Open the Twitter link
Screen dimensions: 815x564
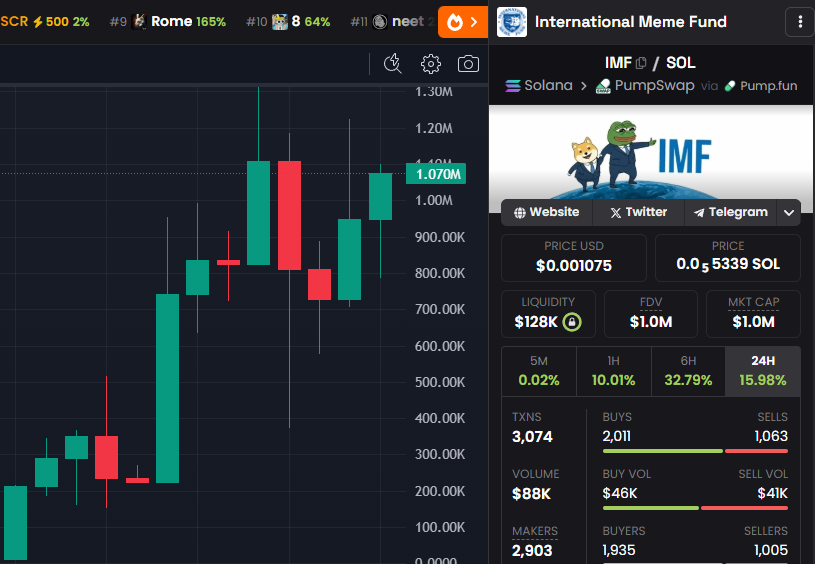(638, 212)
